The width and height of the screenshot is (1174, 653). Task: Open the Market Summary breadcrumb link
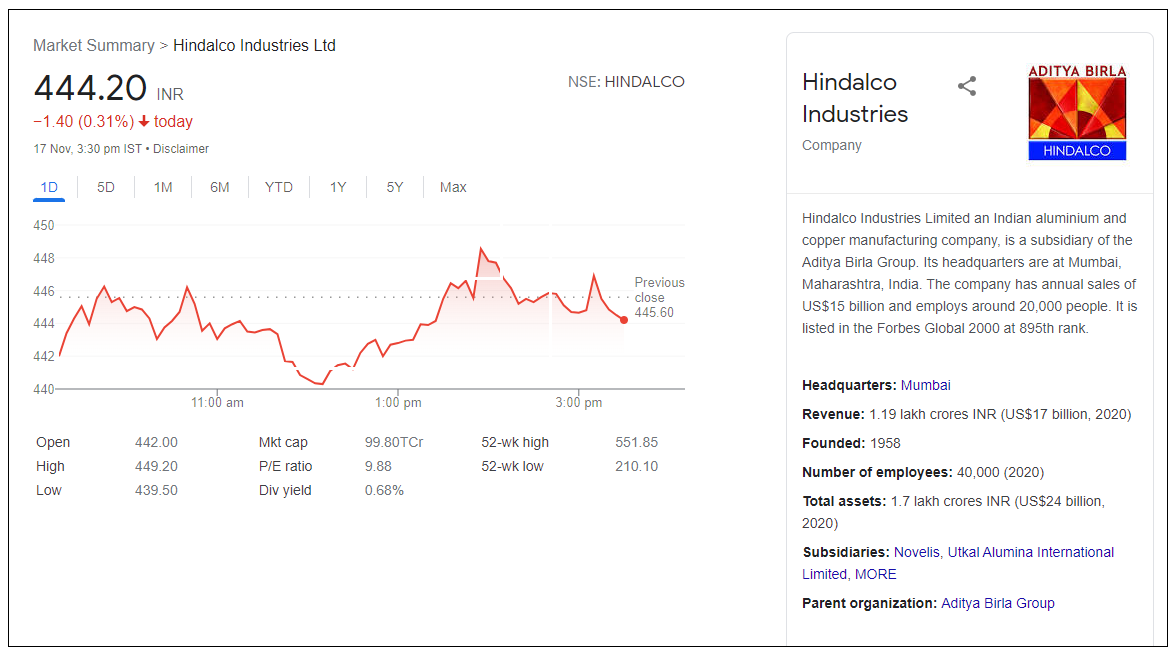[x=94, y=46]
